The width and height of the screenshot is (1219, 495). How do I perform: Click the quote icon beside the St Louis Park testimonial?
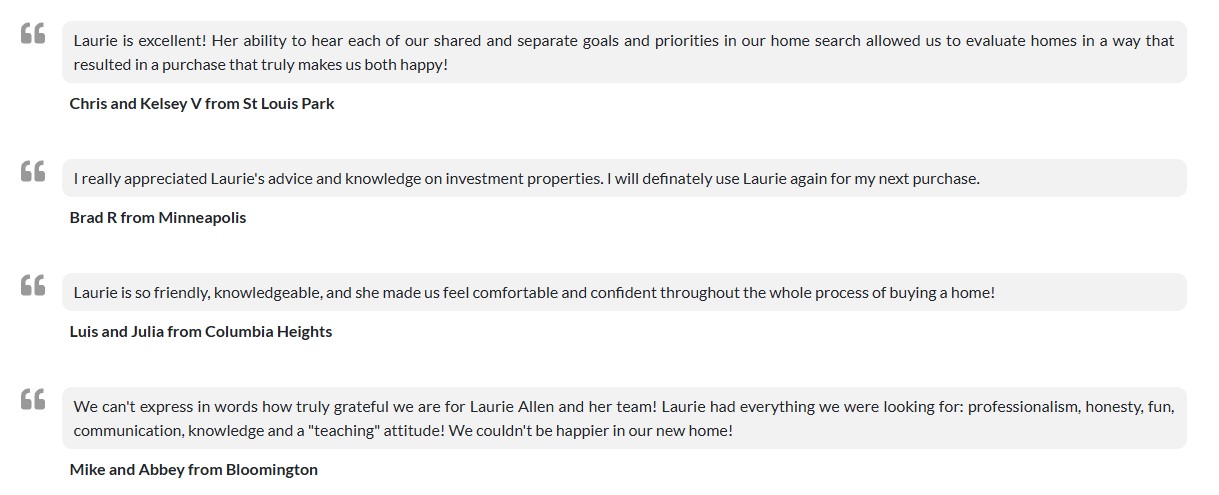click(x=33, y=34)
